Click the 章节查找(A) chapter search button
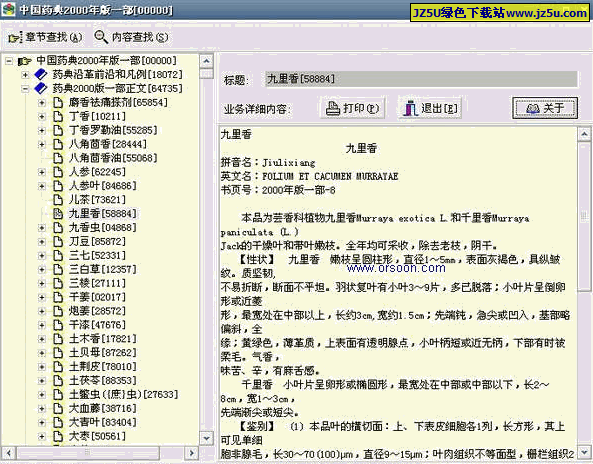Image resolution: width=593 pixels, height=464 pixels. point(45,37)
